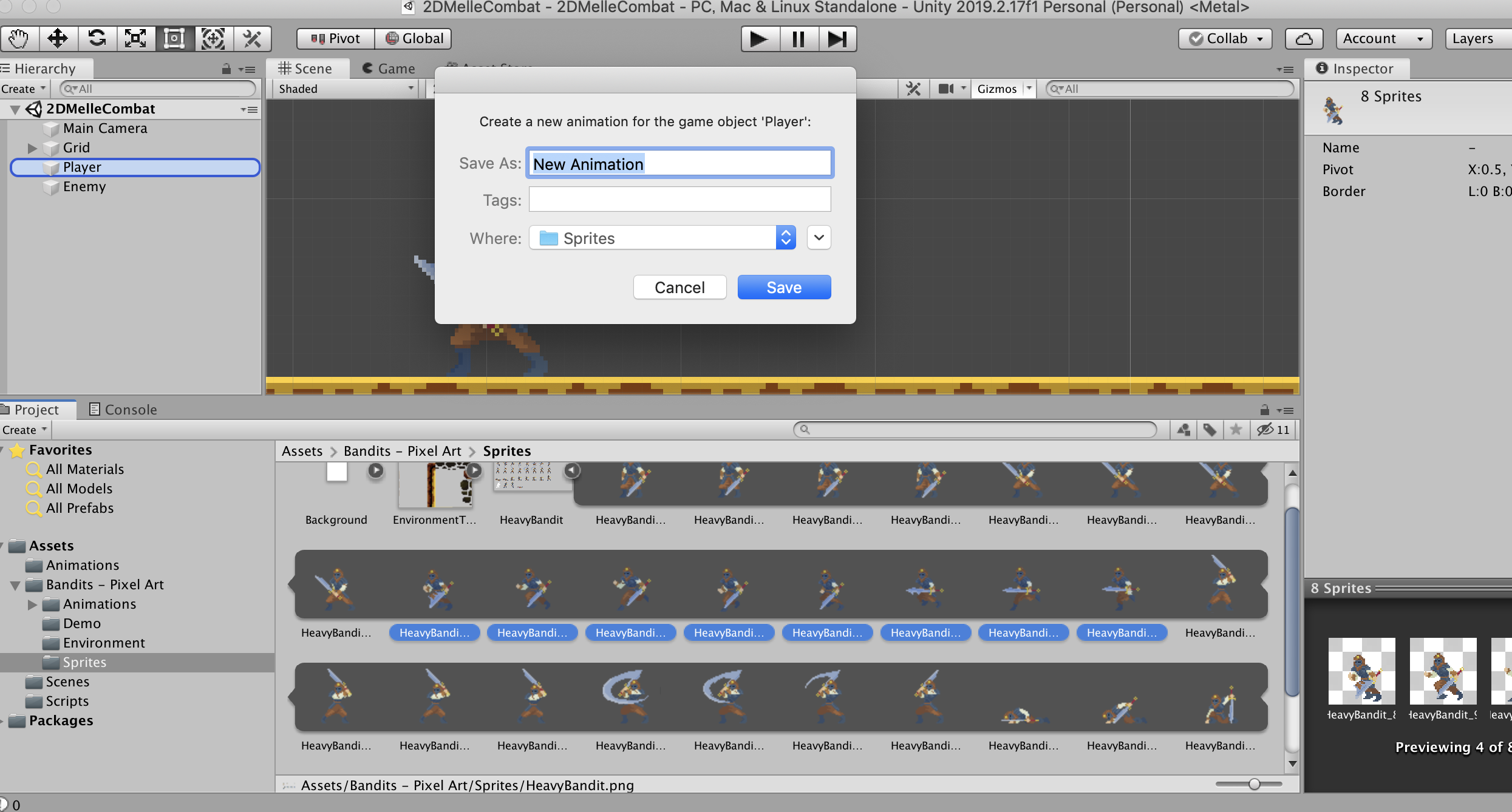The image size is (1512, 812).
Task: Switch to the Game tab
Action: 389,69
